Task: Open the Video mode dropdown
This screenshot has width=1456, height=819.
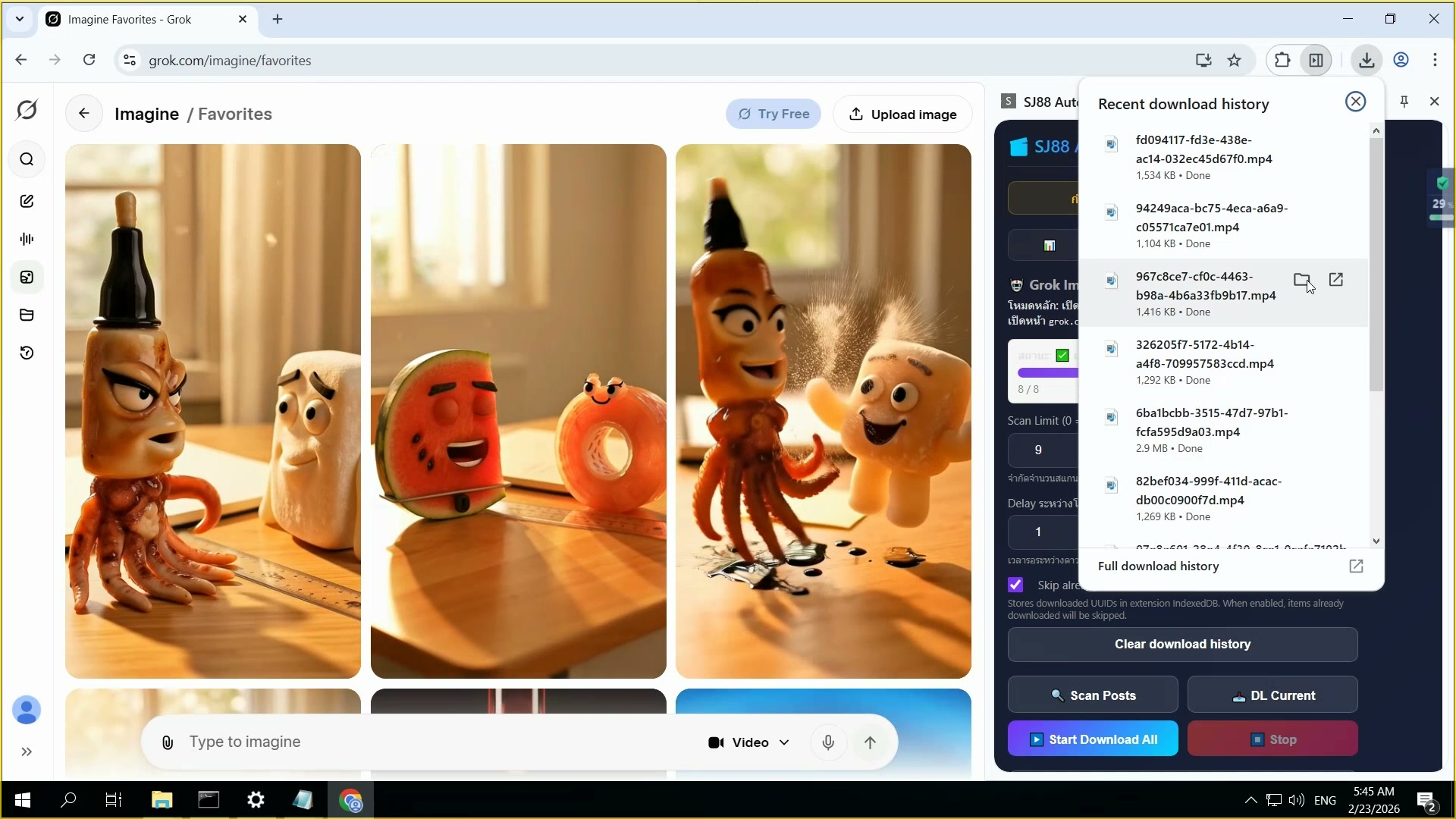Action: point(748,742)
